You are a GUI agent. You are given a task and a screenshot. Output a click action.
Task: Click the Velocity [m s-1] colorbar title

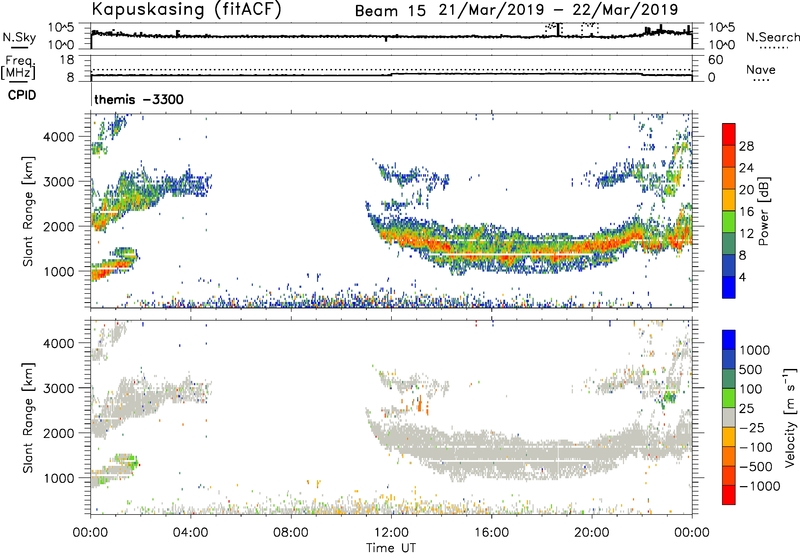(x=790, y=417)
